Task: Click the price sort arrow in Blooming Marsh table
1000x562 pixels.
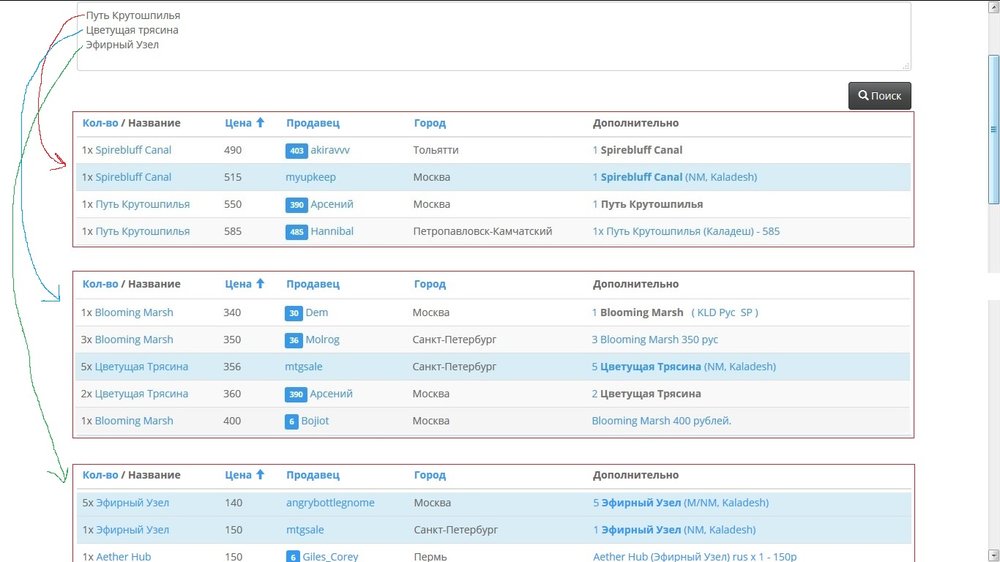Action: [x=260, y=285]
